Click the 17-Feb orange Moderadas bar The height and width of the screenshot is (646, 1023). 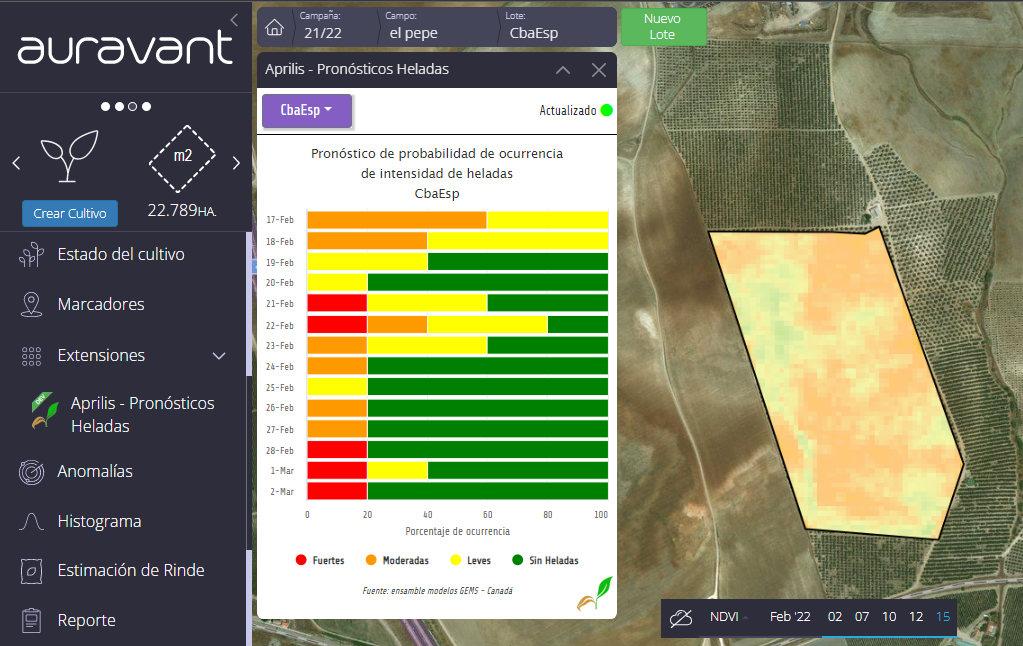pos(397,220)
